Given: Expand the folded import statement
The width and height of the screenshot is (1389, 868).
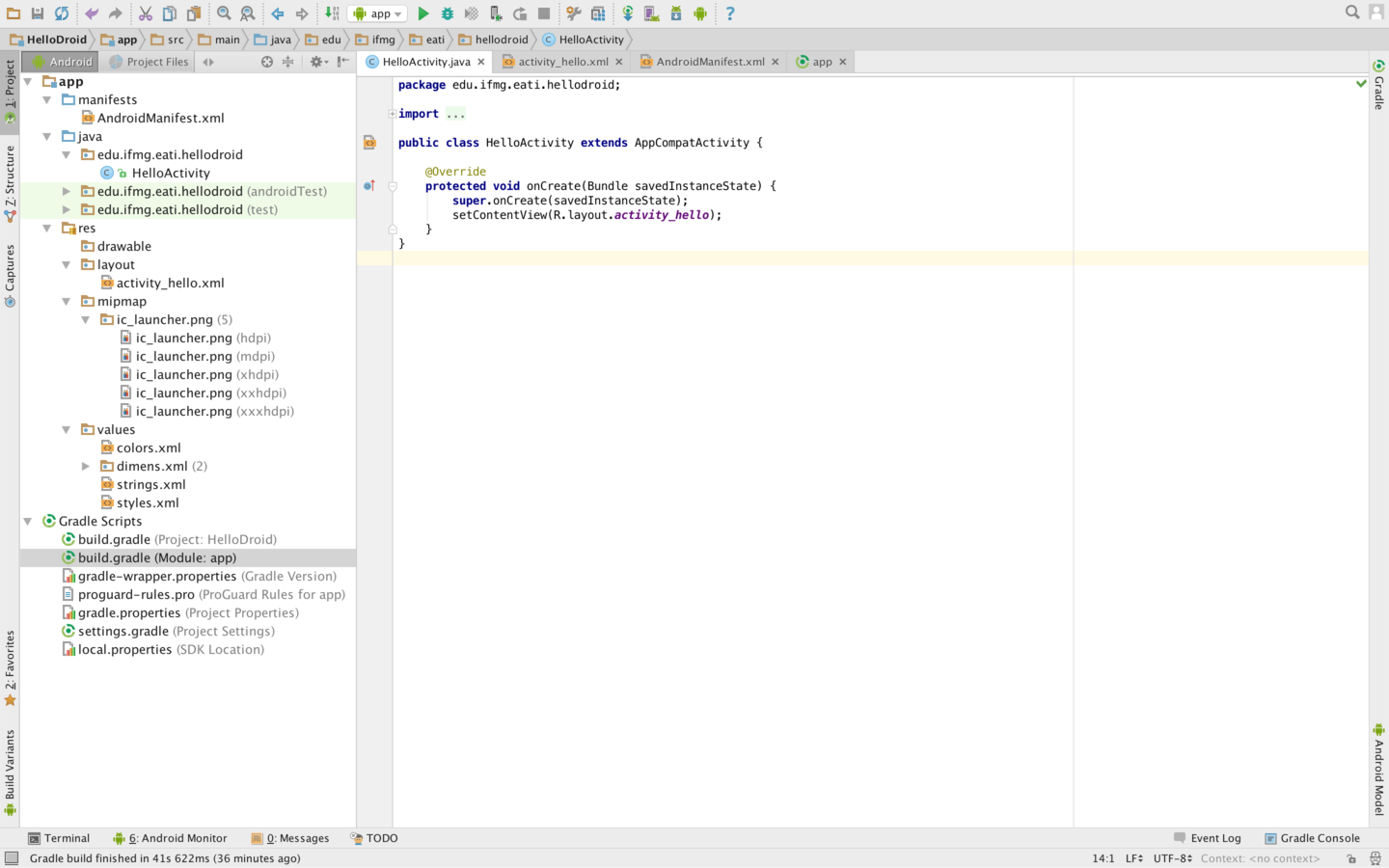Looking at the screenshot, I should pos(393,114).
